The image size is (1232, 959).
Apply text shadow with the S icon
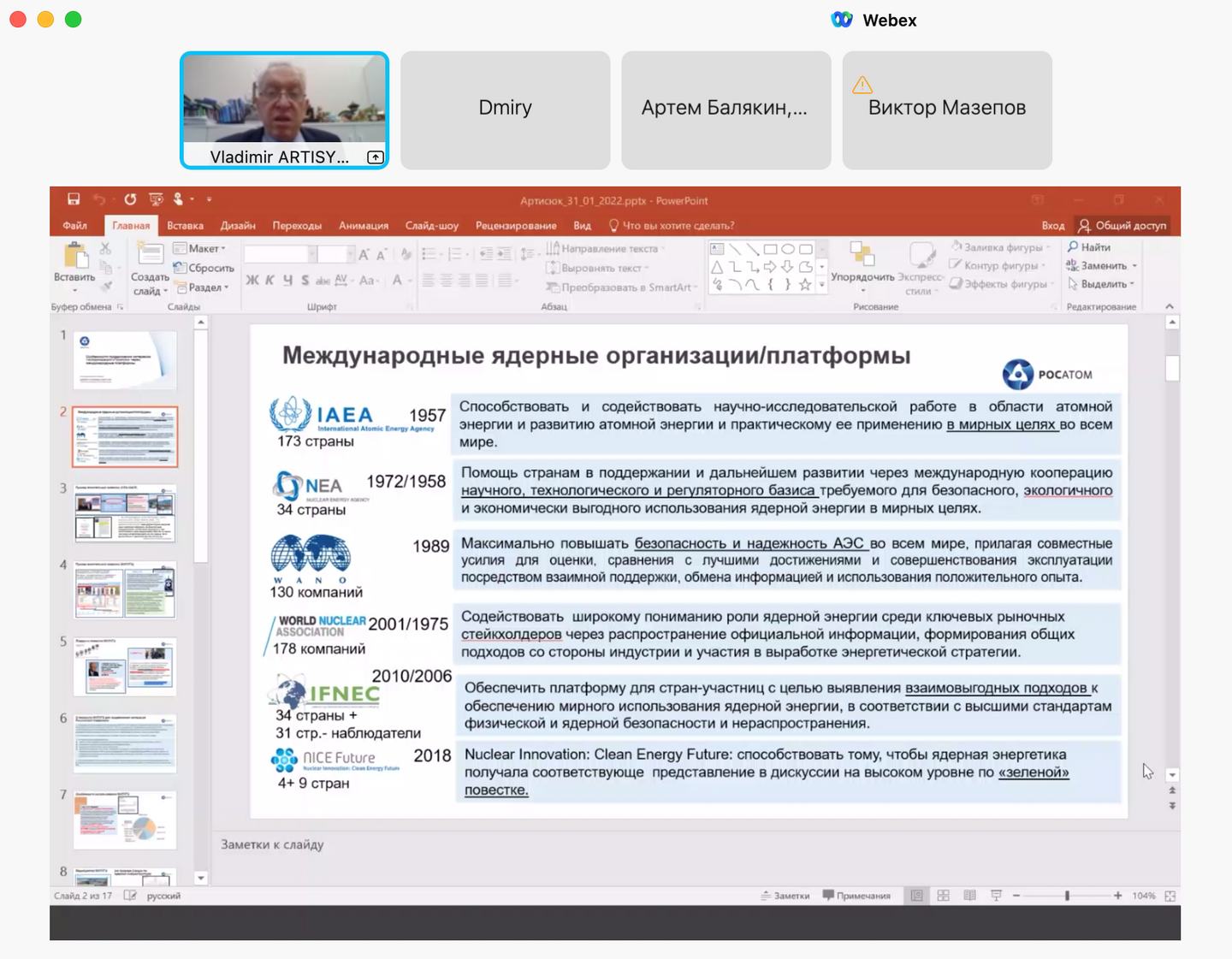pyautogui.click(x=305, y=280)
